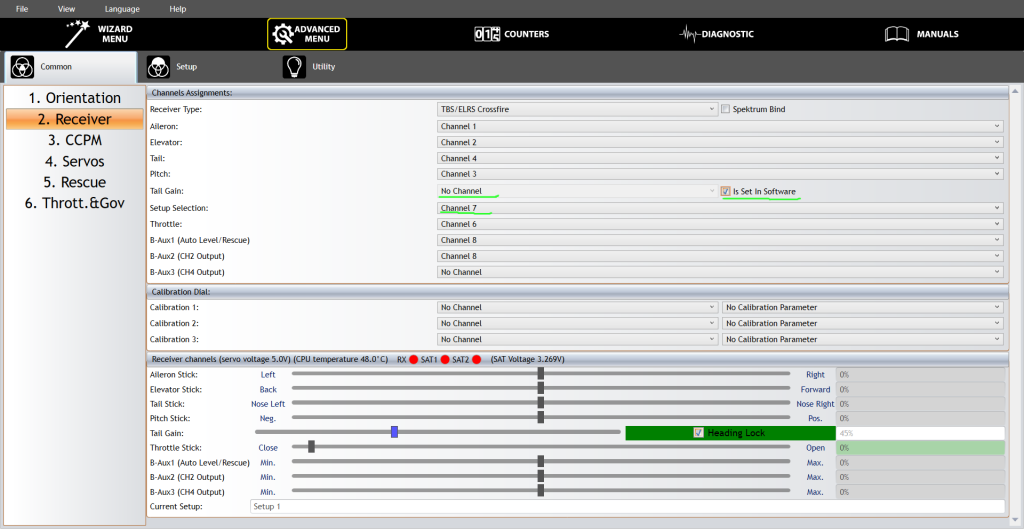Expand the Throttle channel dropdown
This screenshot has height=529, width=1024.
(720, 224)
